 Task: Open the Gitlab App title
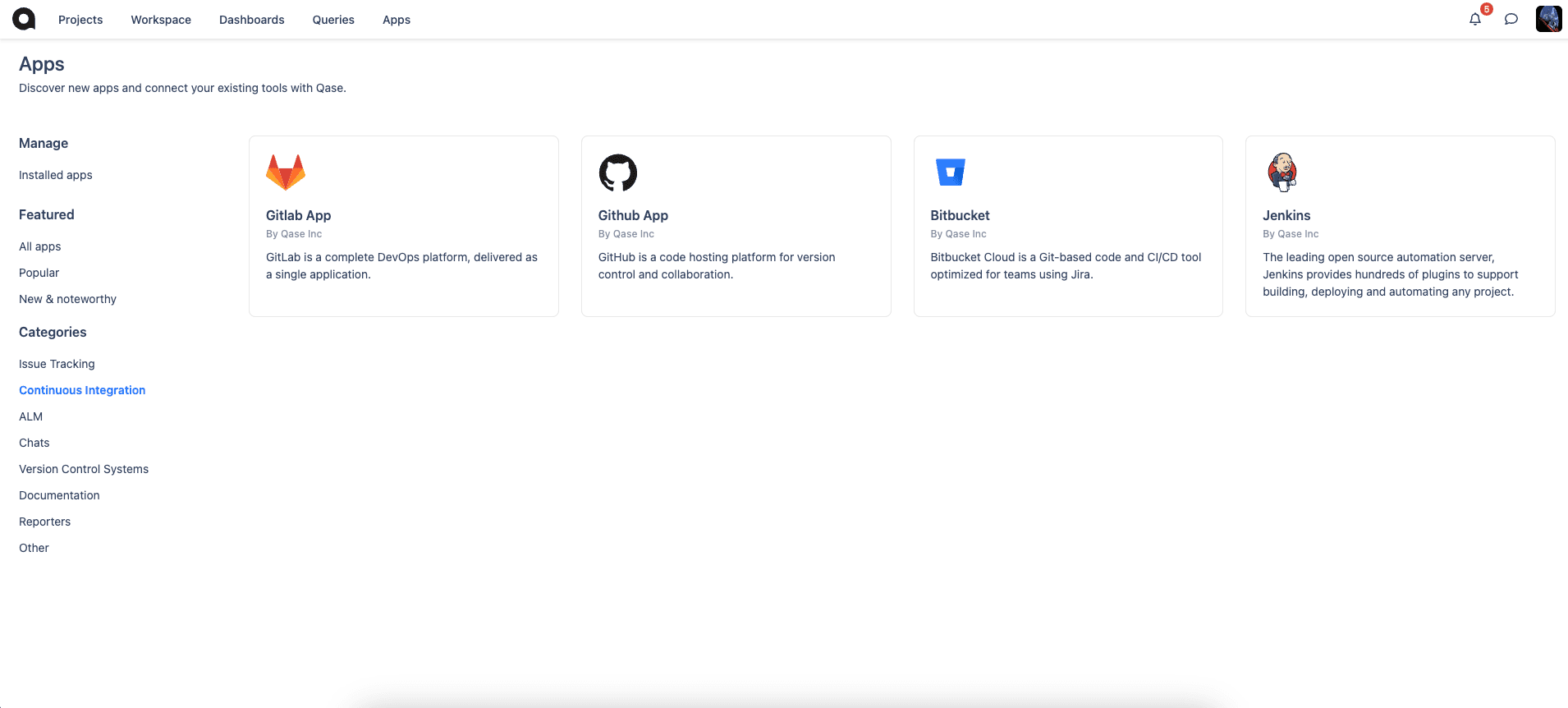coord(299,215)
